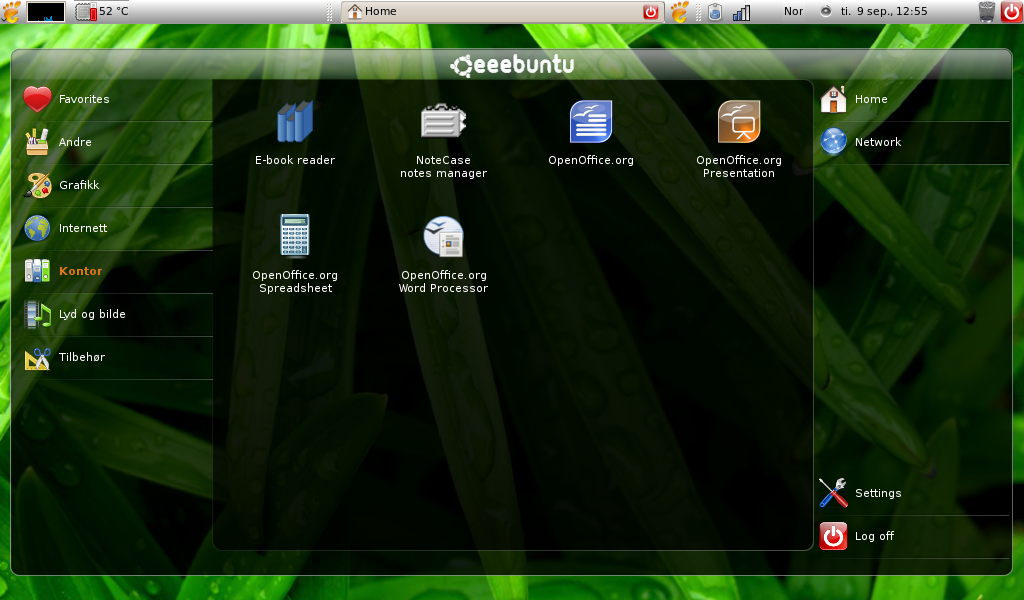Launch the E-book reader icon
Screen dimensions: 1024x600
[x=295, y=122]
